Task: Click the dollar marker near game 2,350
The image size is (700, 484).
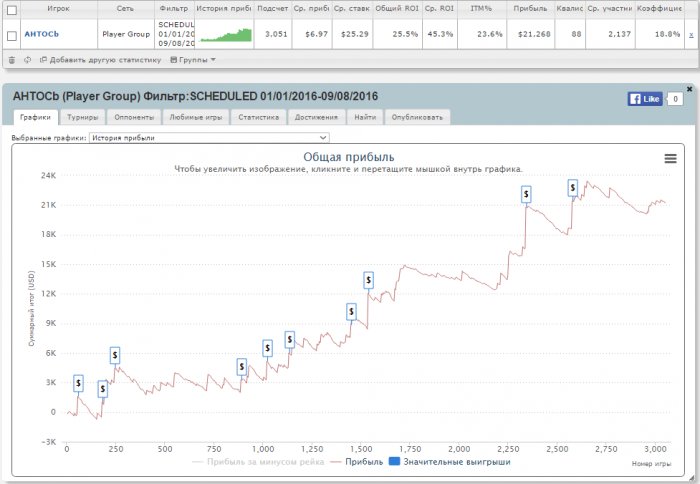Action: coord(526,192)
